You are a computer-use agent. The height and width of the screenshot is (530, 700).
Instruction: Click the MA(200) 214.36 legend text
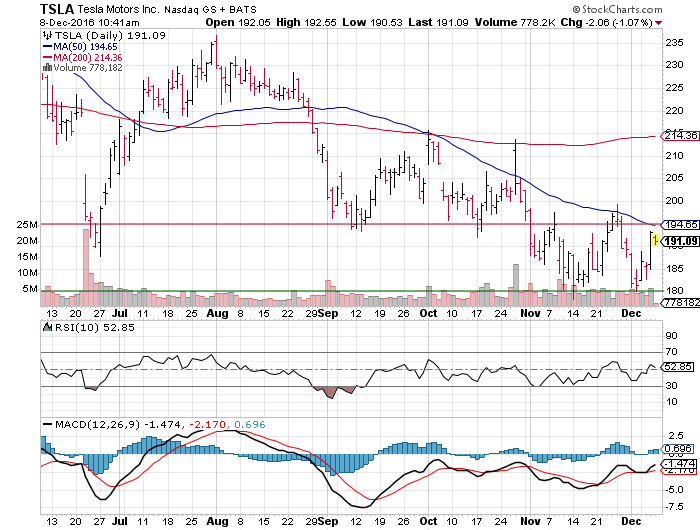pos(88,57)
